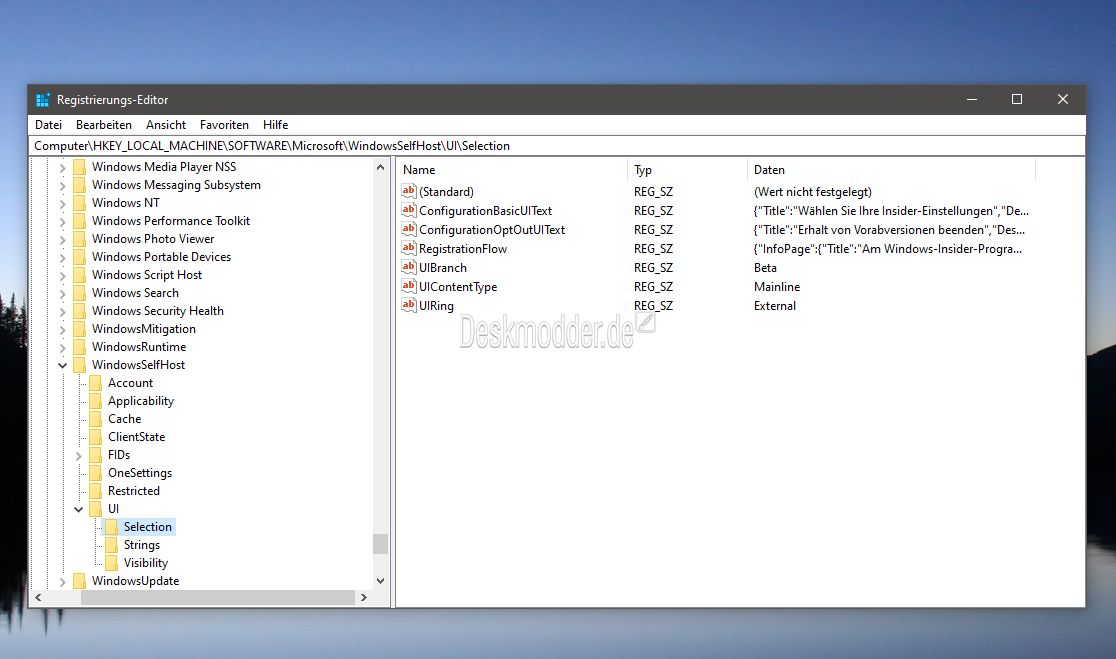Select the UIBranch value name
The height and width of the screenshot is (659, 1116).
click(x=443, y=268)
